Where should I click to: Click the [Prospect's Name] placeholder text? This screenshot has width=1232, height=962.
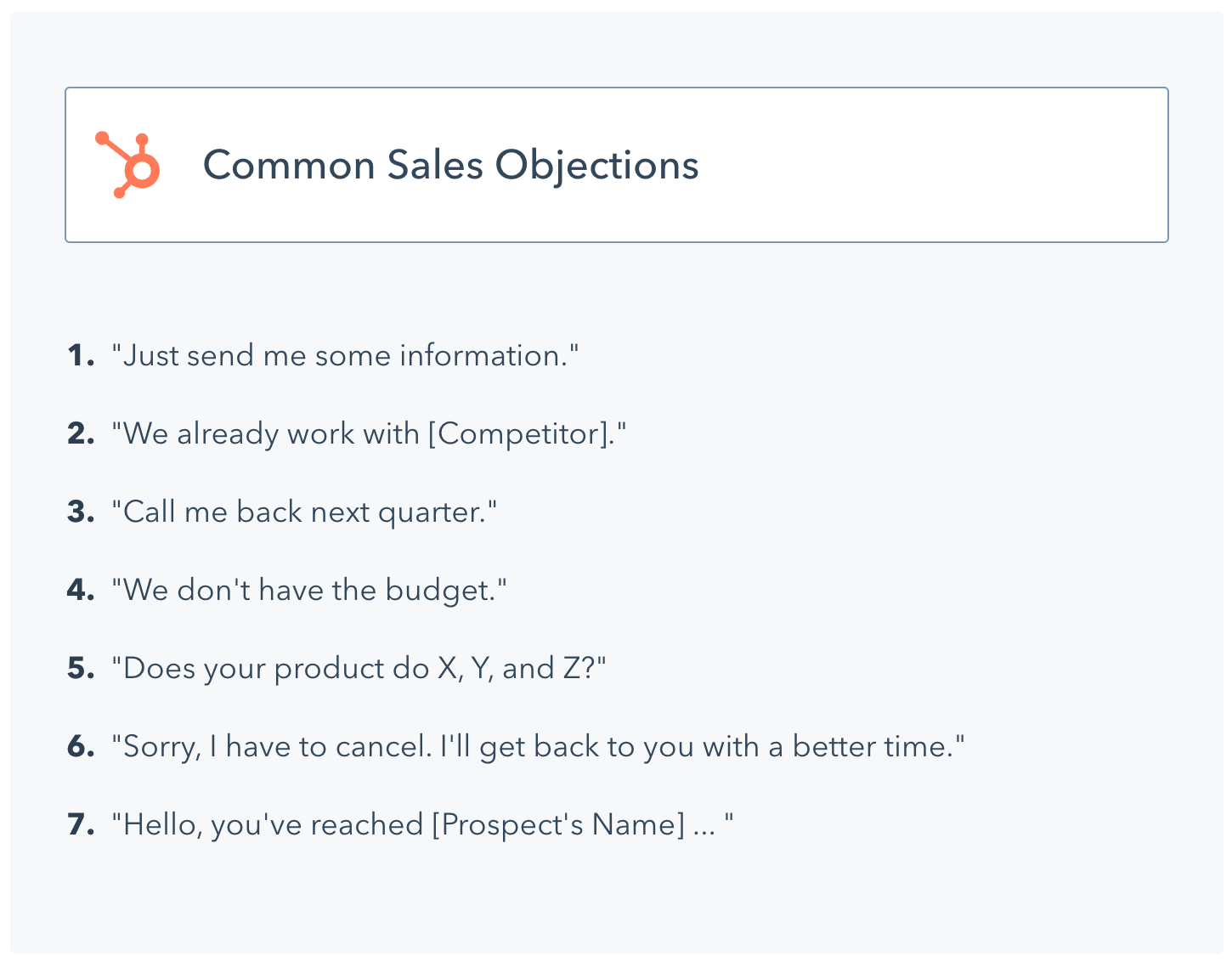coord(558,824)
